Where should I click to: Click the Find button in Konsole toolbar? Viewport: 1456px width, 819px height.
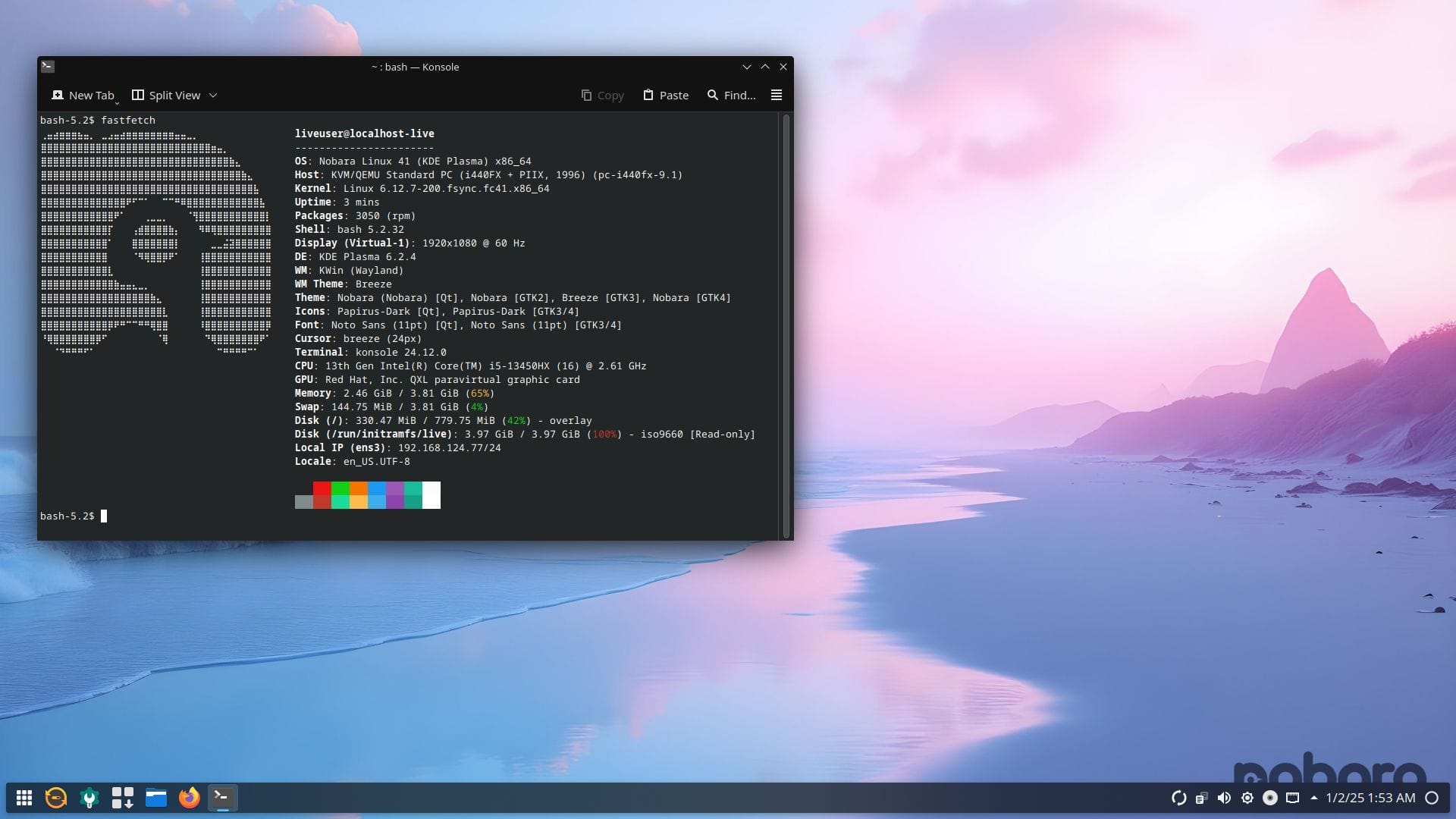pyautogui.click(x=730, y=95)
